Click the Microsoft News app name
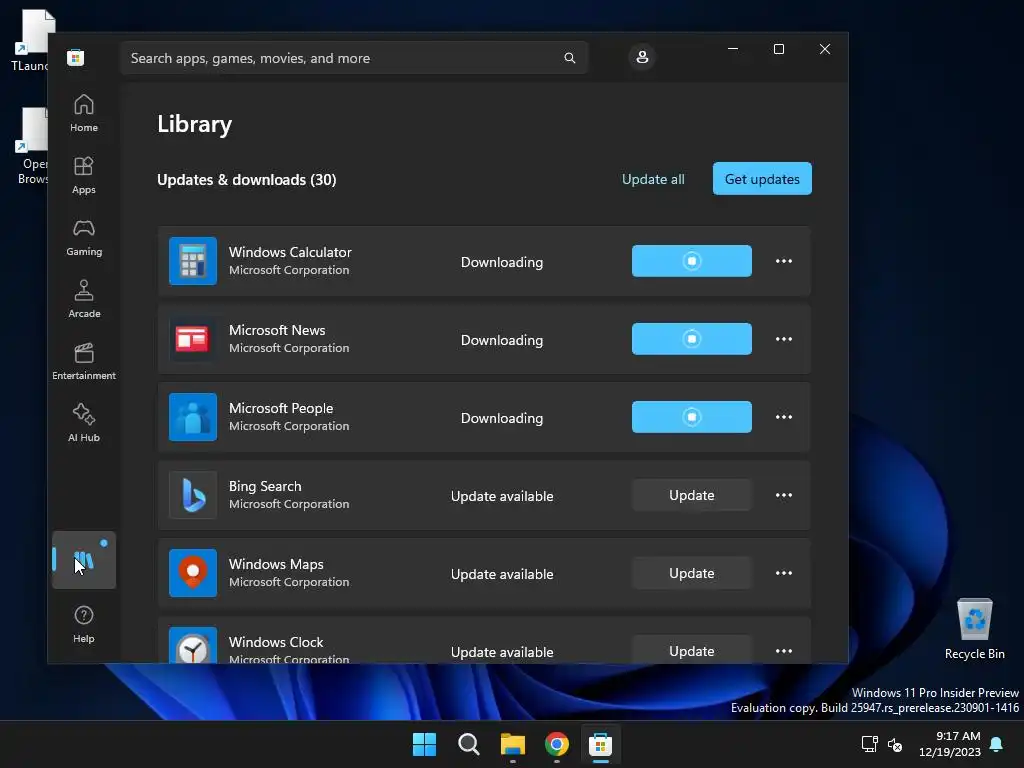The height and width of the screenshot is (768, 1024). click(277, 330)
